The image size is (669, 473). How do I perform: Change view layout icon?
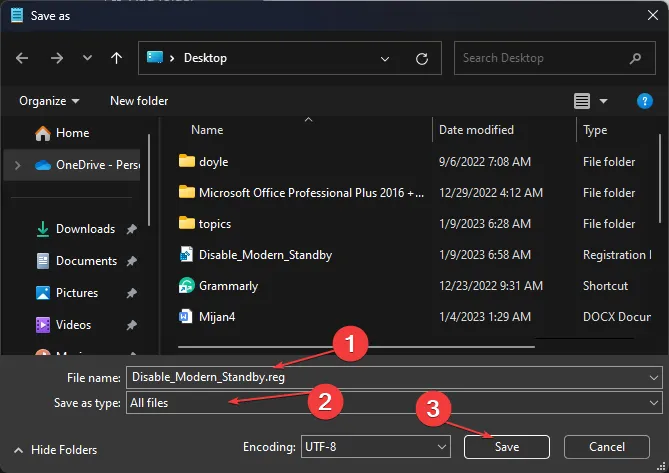click(582, 101)
